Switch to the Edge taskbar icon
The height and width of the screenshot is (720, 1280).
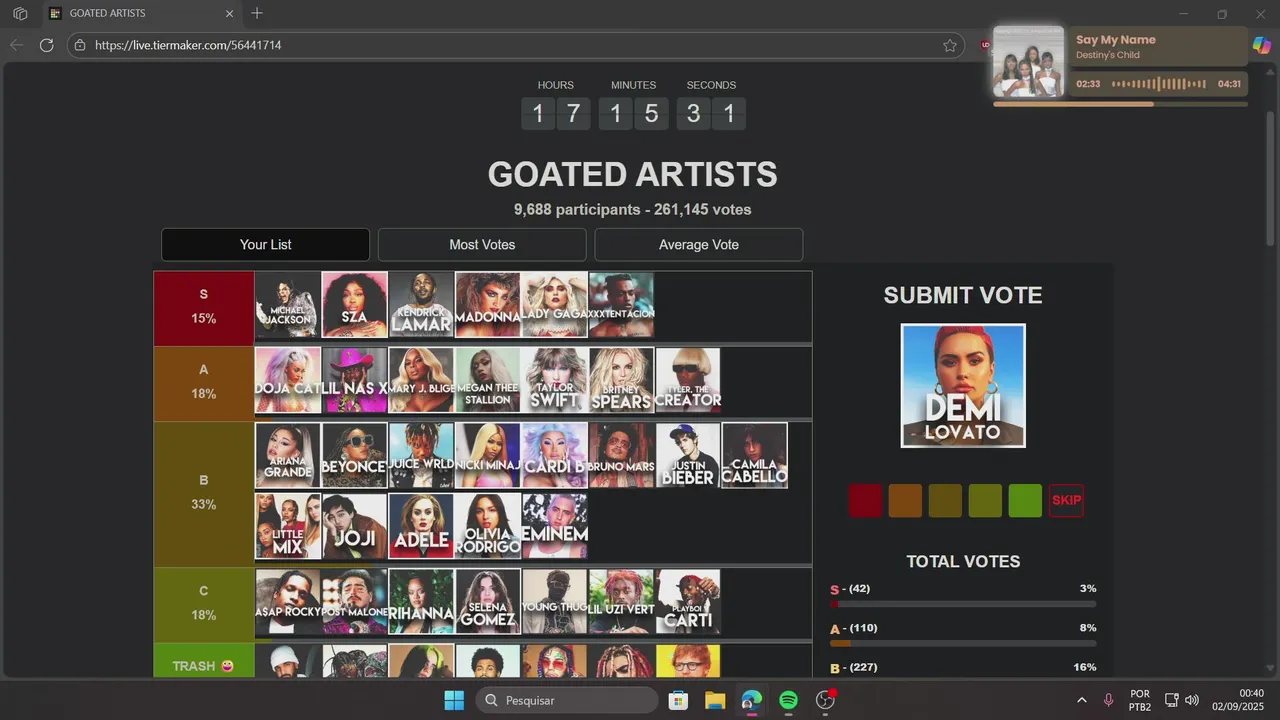click(x=751, y=700)
